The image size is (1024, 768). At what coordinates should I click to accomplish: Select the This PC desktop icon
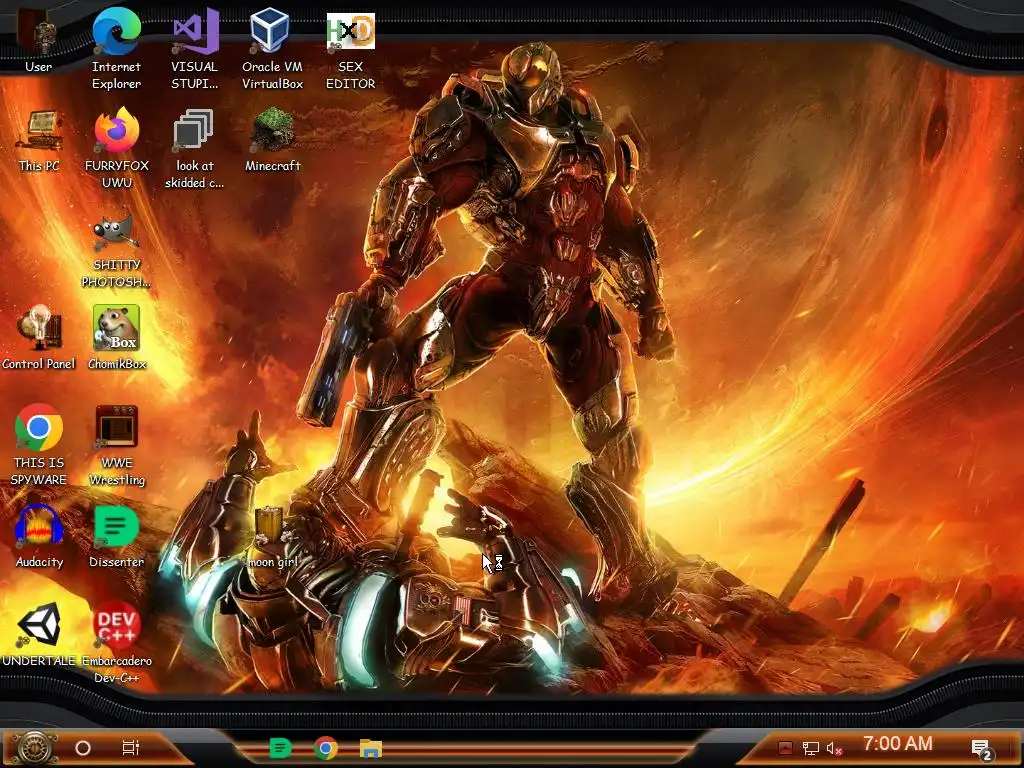point(39,140)
